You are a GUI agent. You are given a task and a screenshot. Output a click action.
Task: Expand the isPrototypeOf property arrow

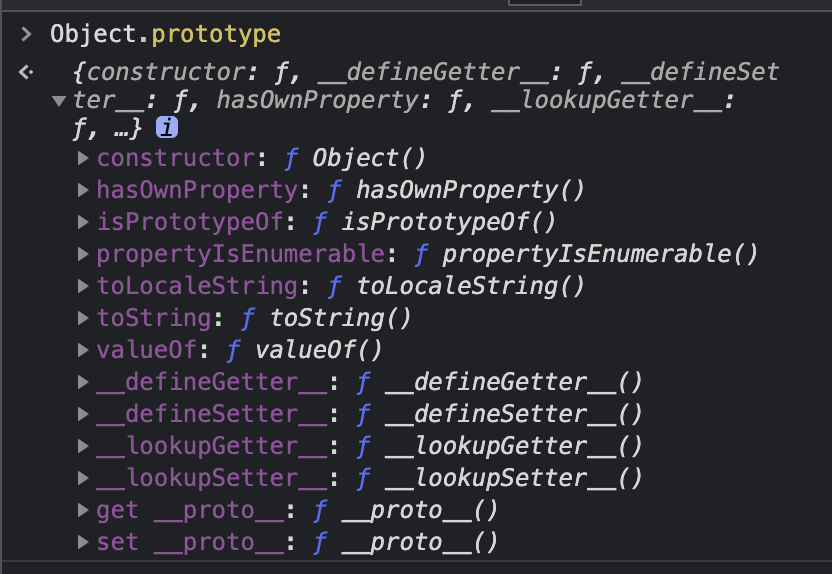[x=84, y=223]
